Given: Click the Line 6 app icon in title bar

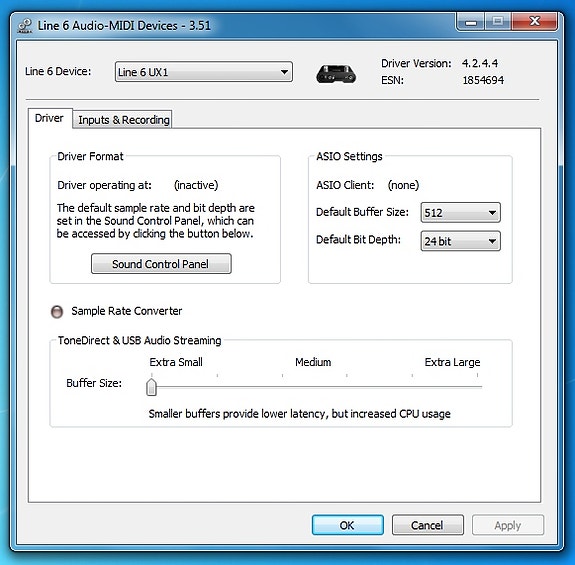Looking at the screenshot, I should tap(25, 26).
